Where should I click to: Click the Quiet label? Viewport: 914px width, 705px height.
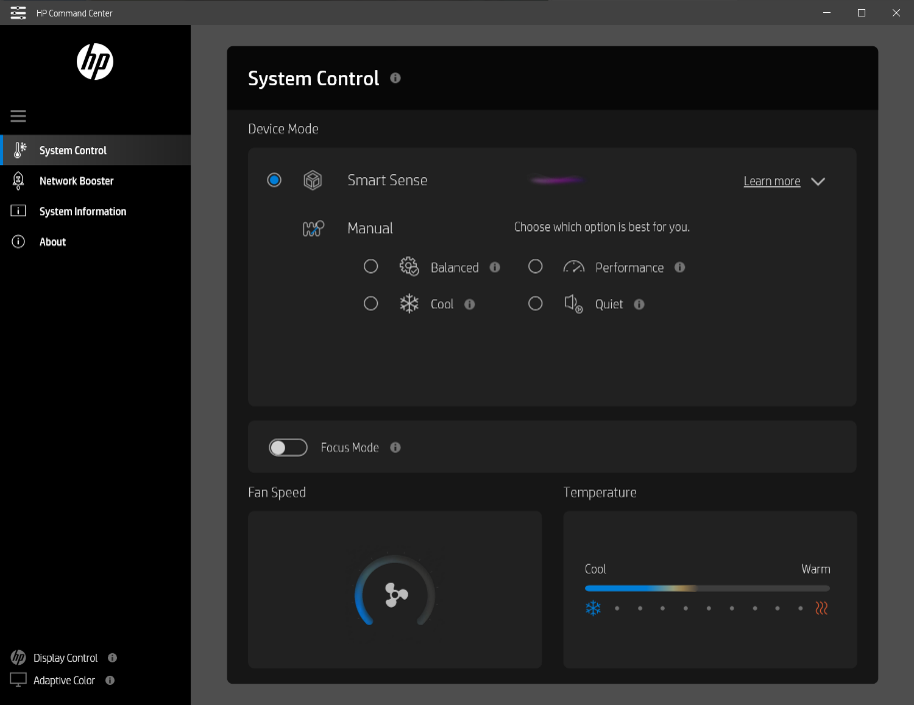click(x=609, y=304)
